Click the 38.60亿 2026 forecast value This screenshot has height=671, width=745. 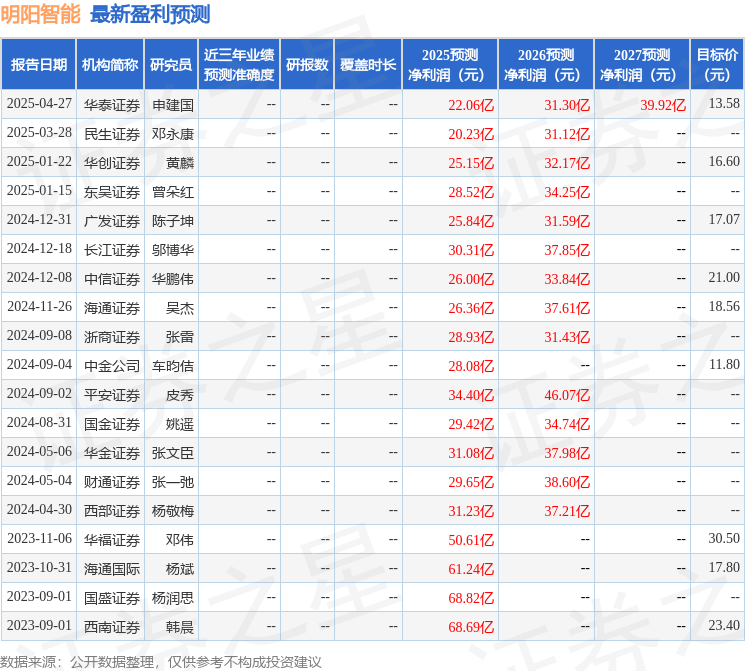[567, 482]
